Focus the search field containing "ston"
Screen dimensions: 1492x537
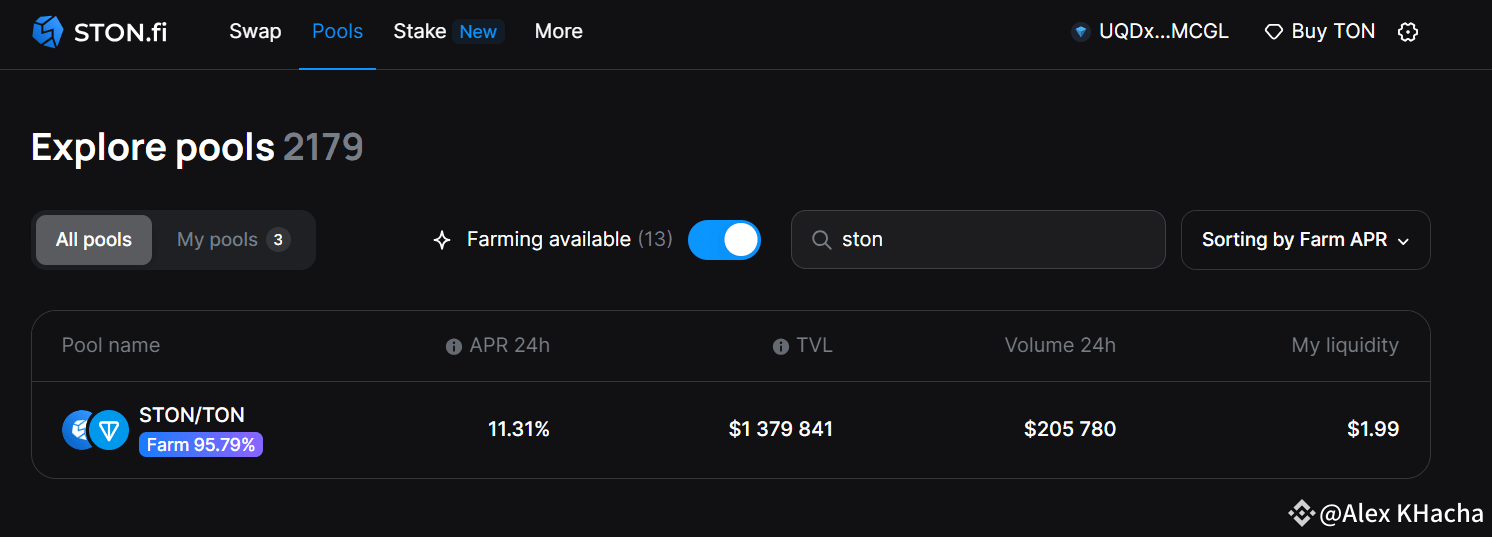coord(990,240)
